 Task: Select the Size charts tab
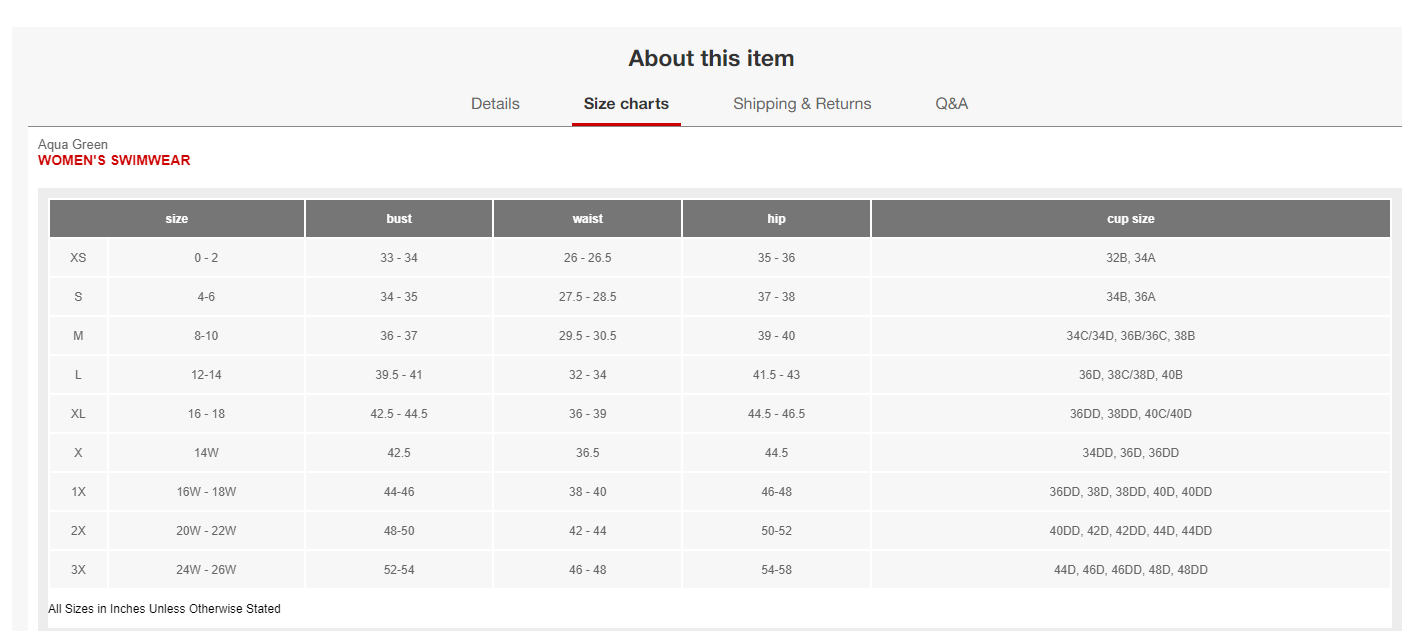coord(626,104)
